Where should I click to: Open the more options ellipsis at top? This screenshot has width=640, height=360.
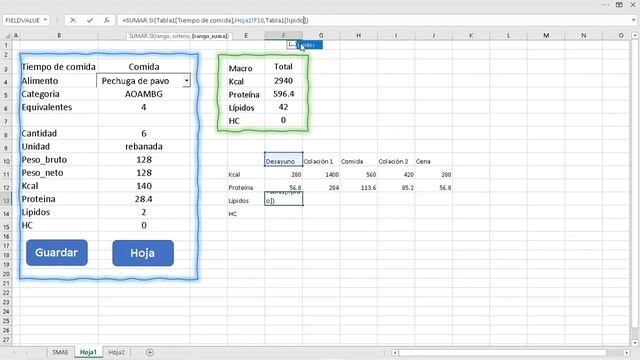pos(606,4)
